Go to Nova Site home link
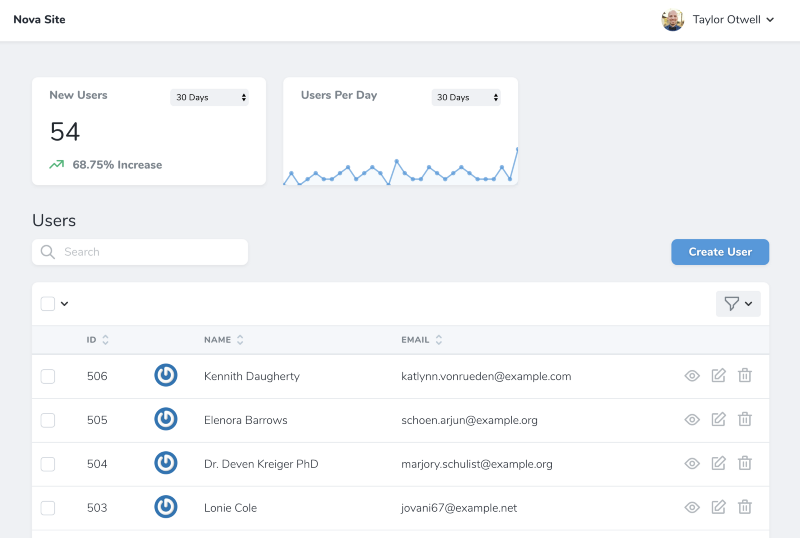 coord(39,20)
